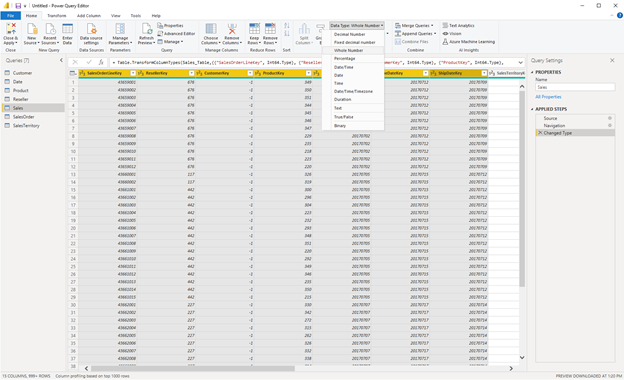Open Help question mark icon
The image size is (624, 380).
pos(620,16)
